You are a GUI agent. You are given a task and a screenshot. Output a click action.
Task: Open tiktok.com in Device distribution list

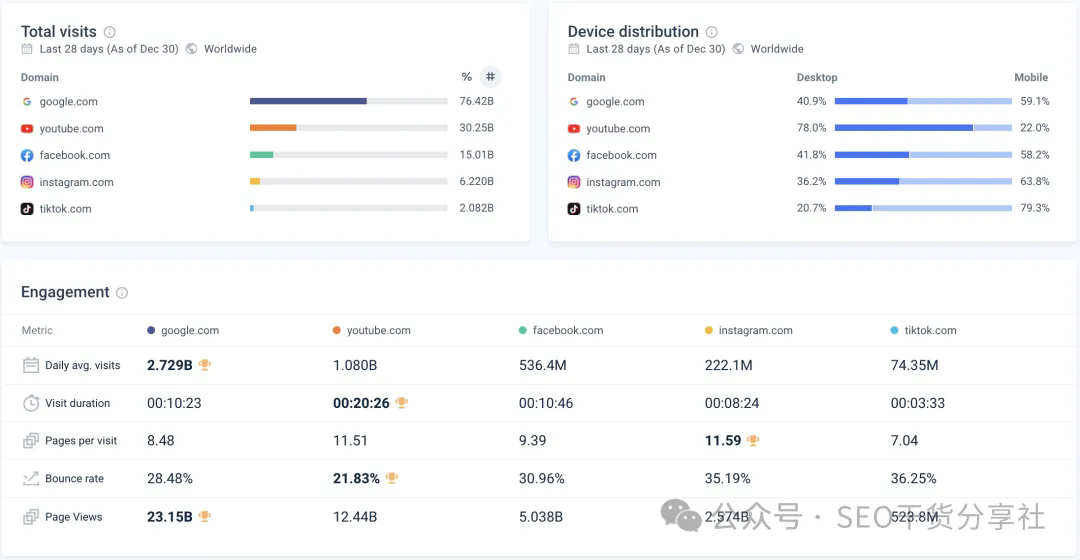612,209
